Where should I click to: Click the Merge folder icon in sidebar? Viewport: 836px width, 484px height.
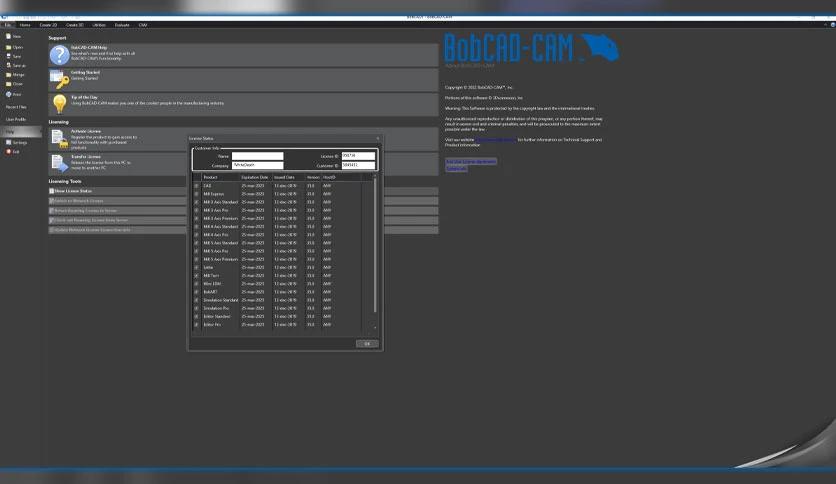pos(9,75)
